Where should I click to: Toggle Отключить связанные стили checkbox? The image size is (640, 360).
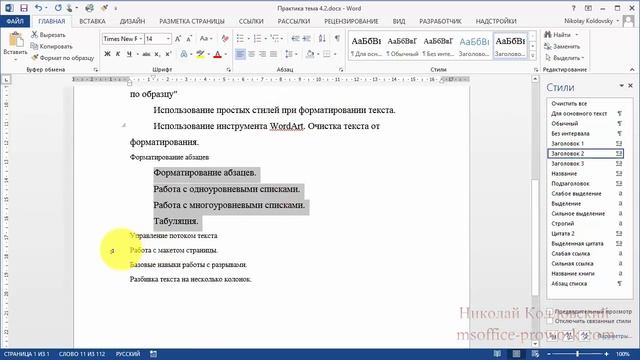coord(550,321)
